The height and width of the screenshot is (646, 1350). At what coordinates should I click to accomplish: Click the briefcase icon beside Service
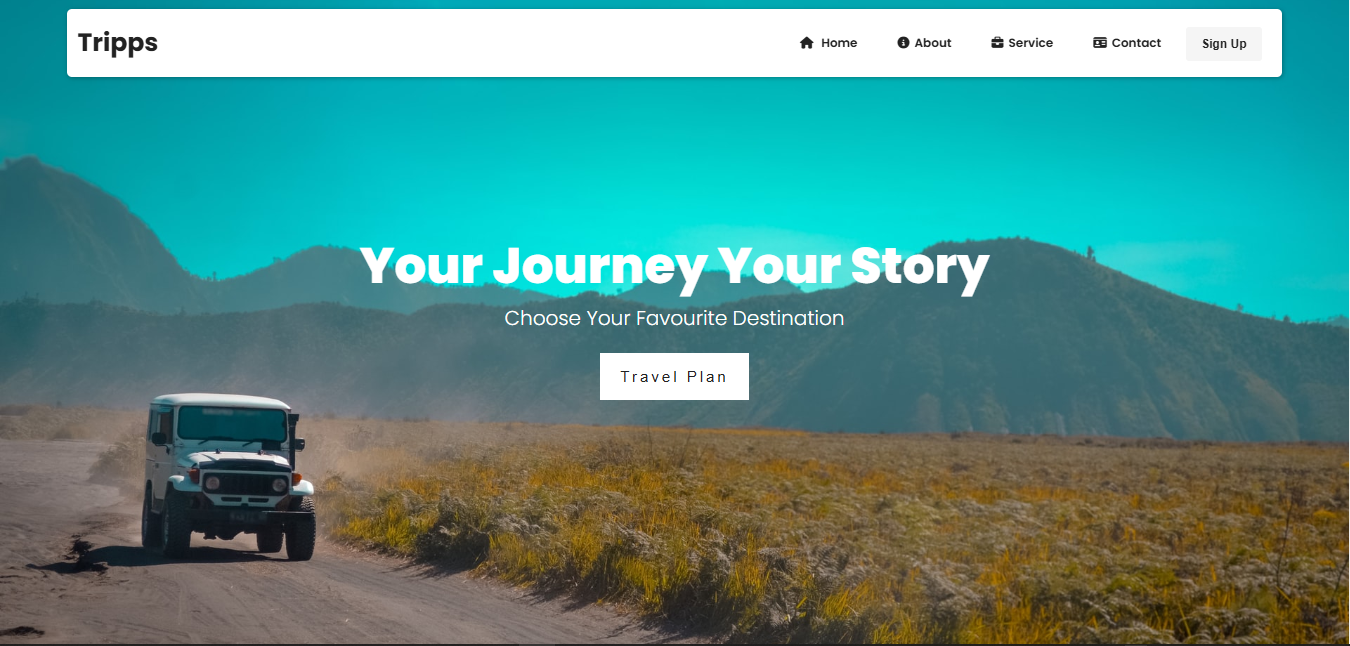point(997,43)
